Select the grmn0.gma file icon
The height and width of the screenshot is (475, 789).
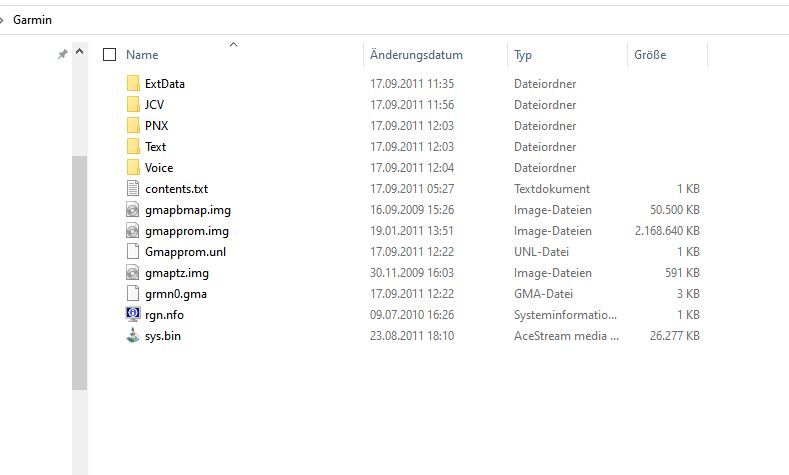(133, 294)
